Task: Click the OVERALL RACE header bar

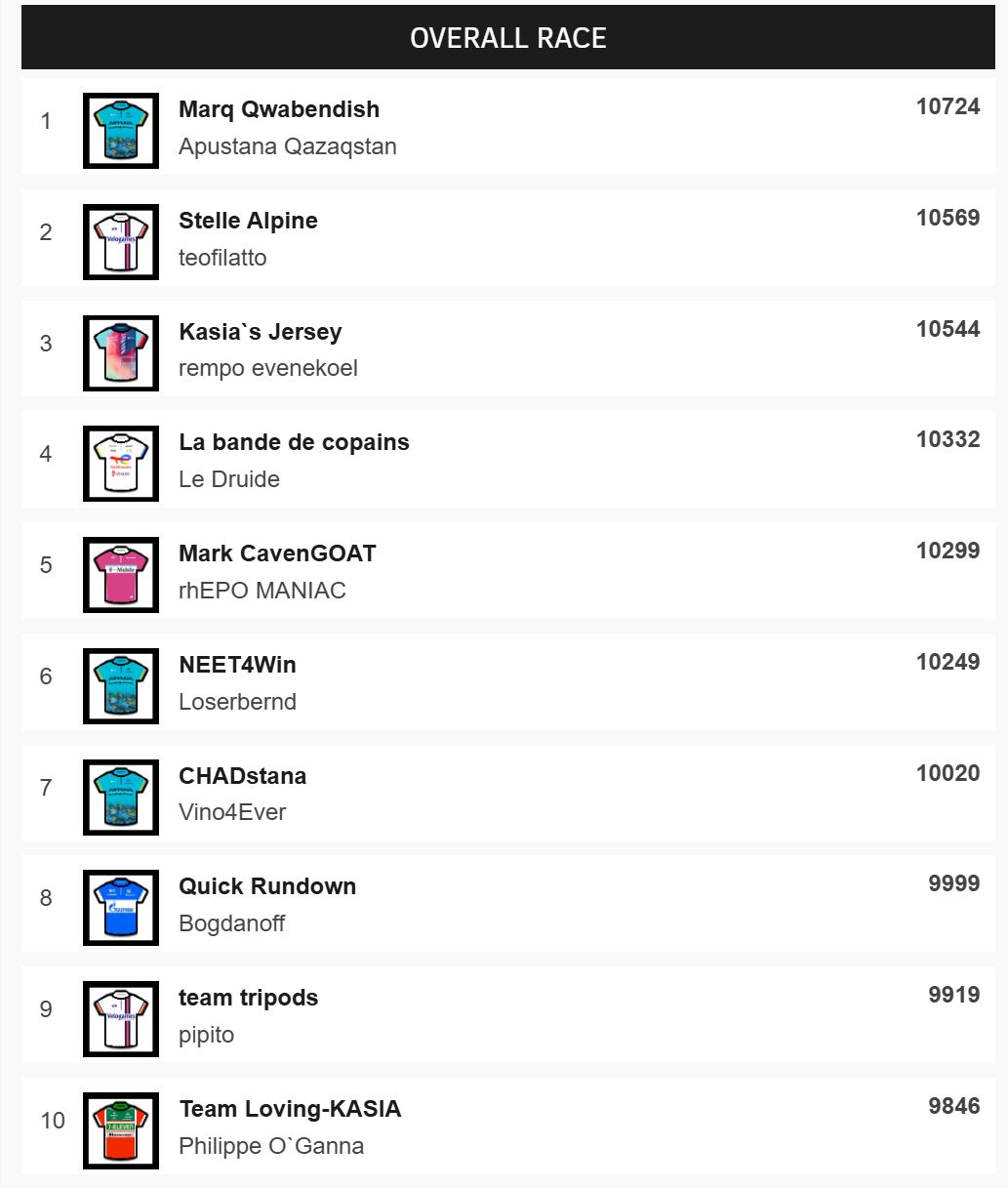Action: click(x=507, y=38)
